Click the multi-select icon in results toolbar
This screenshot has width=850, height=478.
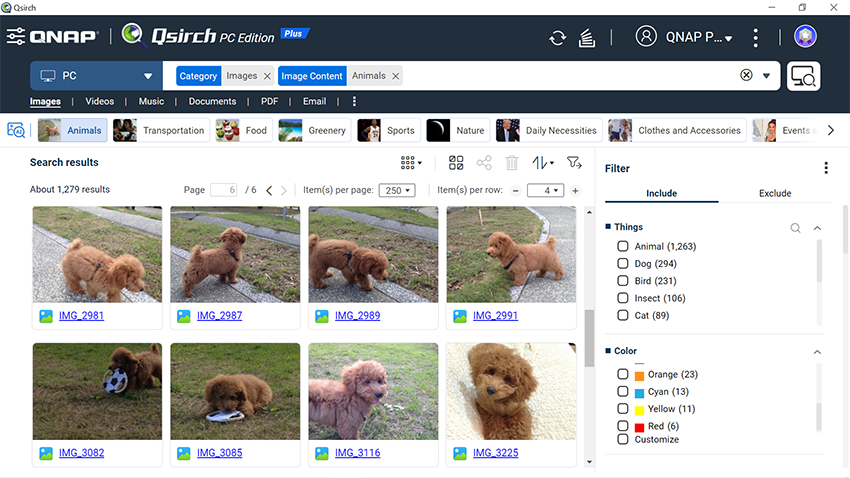[456, 162]
